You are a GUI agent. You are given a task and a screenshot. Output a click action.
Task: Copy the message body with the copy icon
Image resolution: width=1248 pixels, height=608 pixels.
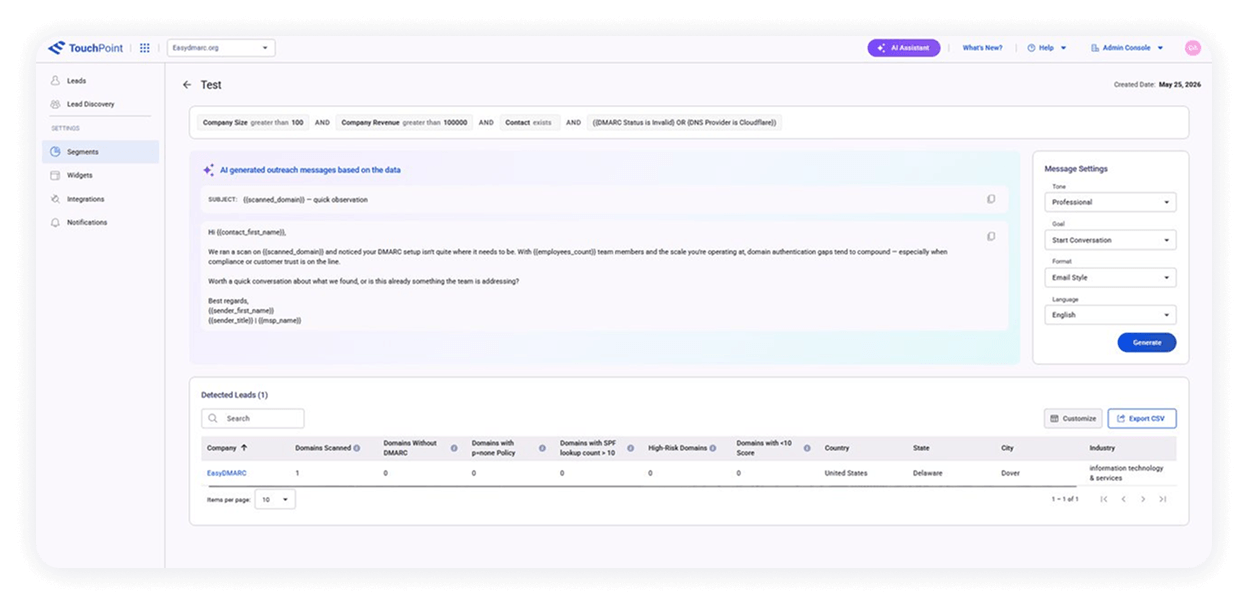click(x=991, y=237)
